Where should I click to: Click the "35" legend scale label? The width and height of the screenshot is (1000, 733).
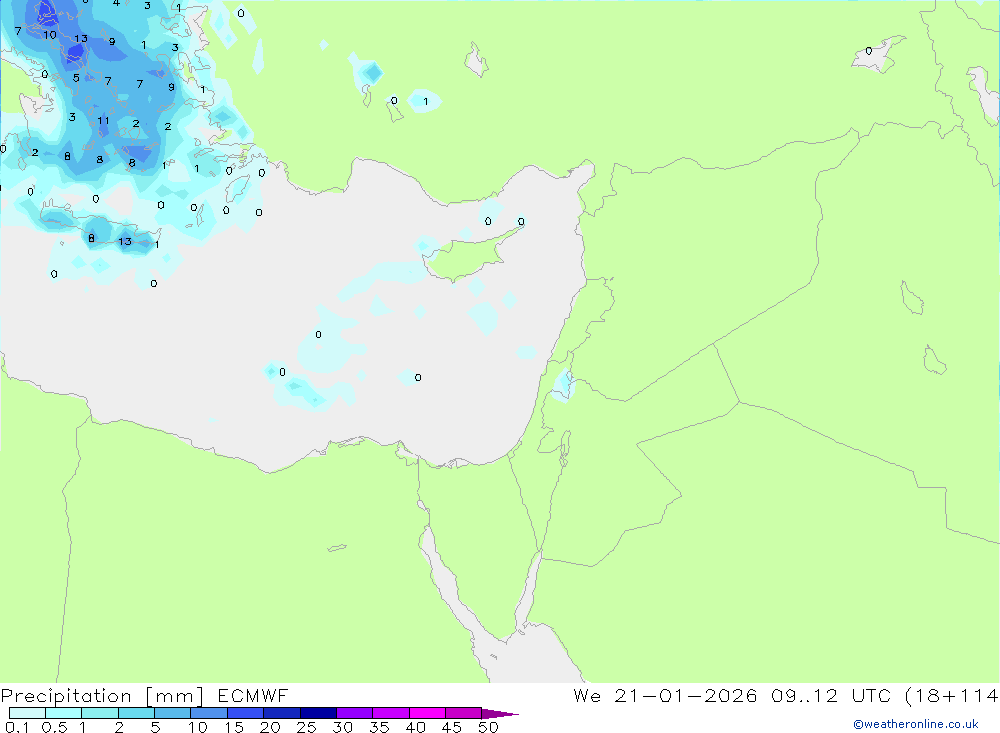pyautogui.click(x=379, y=727)
